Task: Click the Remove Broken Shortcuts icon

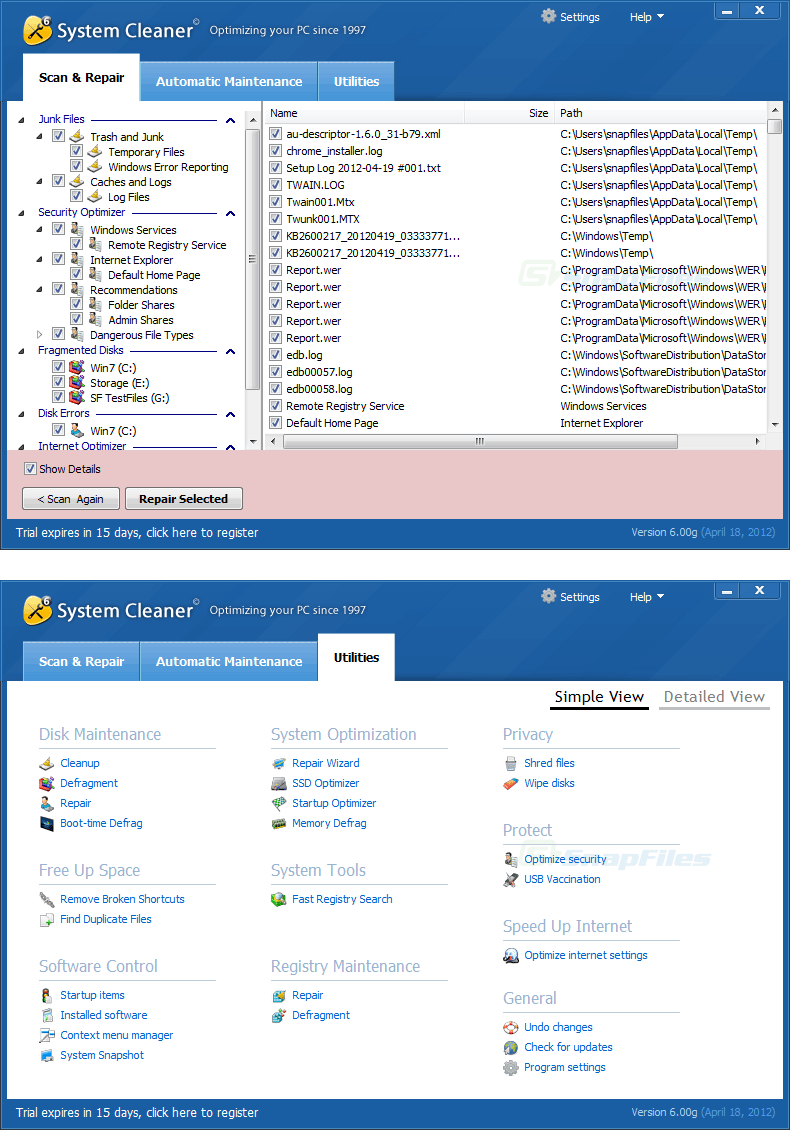Action: click(47, 899)
